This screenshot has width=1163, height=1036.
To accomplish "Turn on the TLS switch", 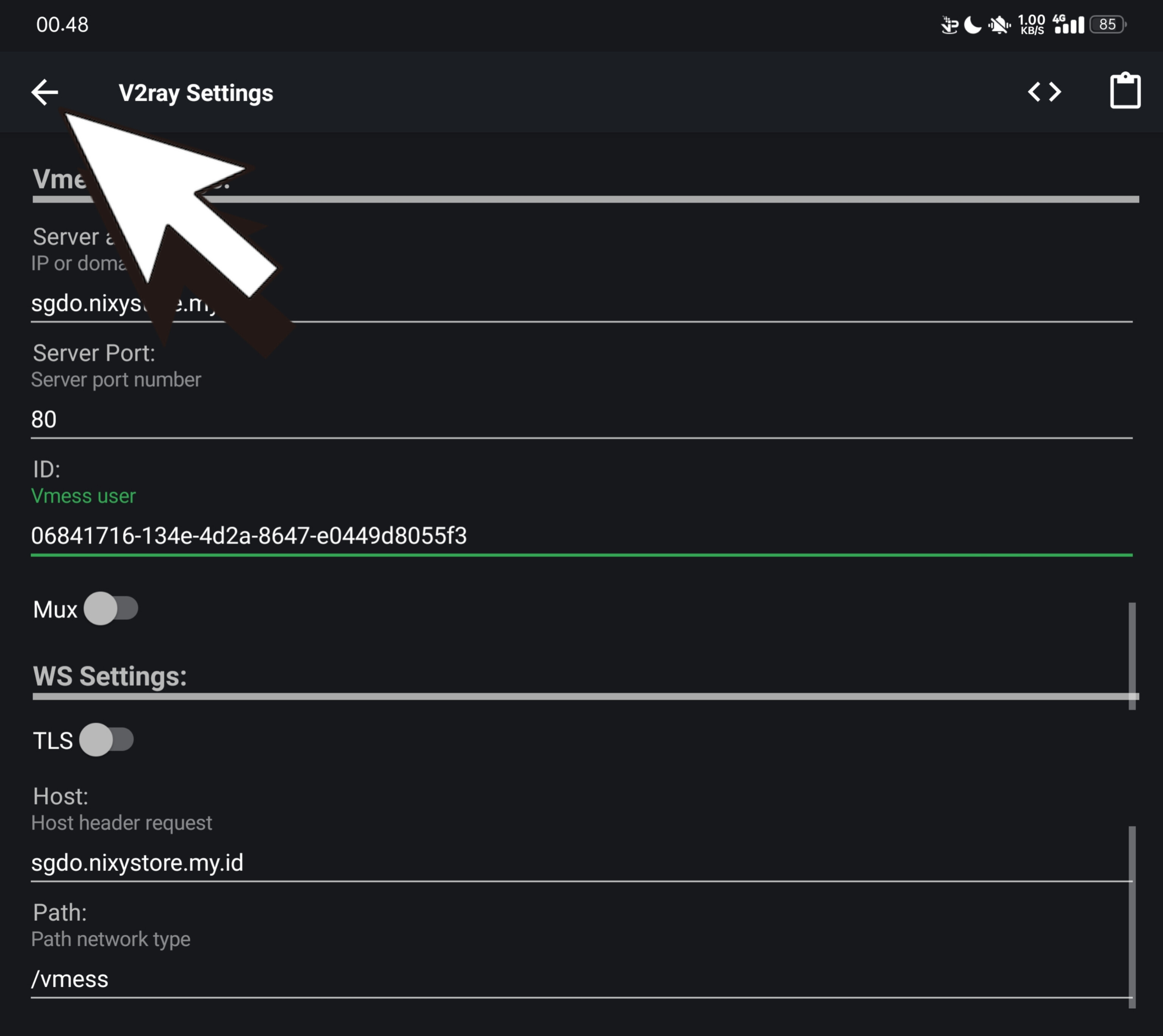I will 106,740.
